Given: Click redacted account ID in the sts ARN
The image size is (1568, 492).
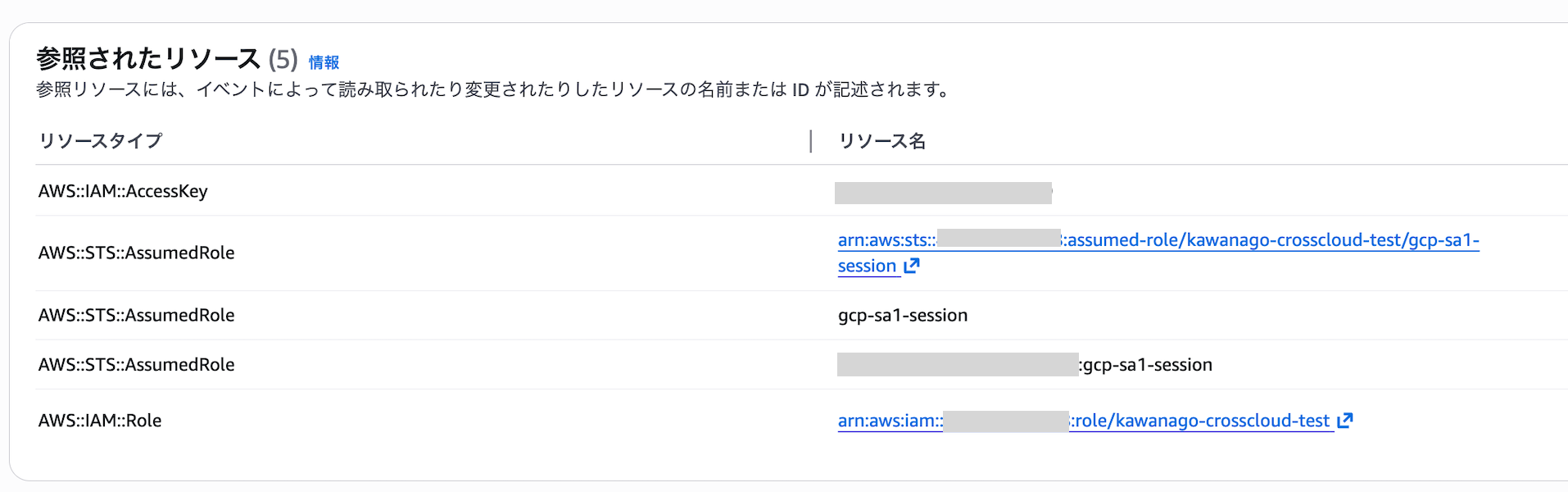Looking at the screenshot, I should pyautogui.click(x=999, y=239).
